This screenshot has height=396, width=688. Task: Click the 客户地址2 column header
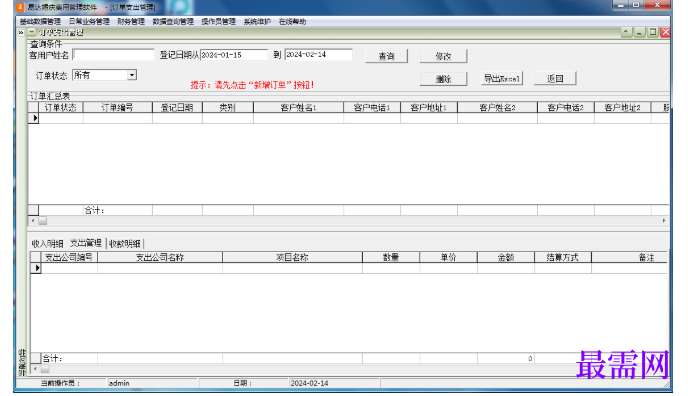click(623, 107)
